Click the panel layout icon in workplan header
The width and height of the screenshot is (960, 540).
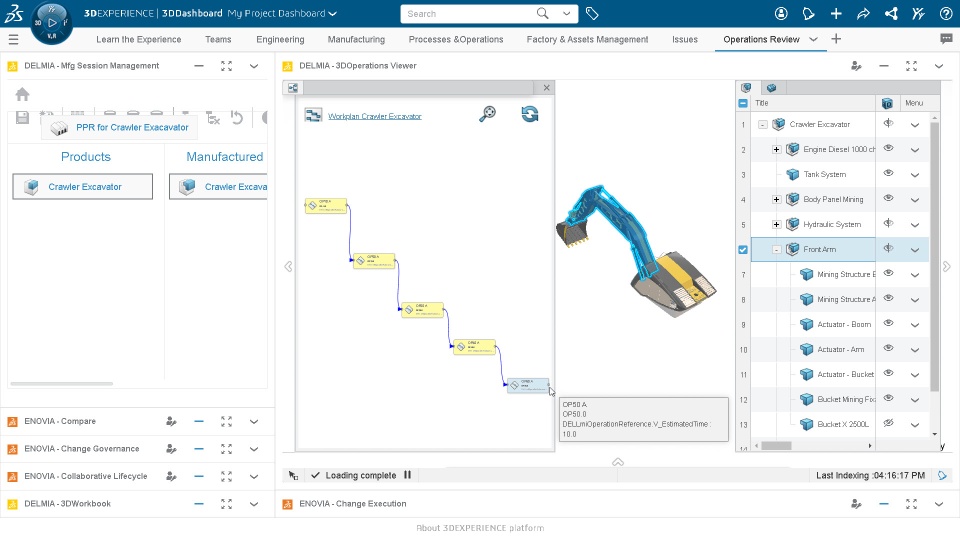(293, 88)
